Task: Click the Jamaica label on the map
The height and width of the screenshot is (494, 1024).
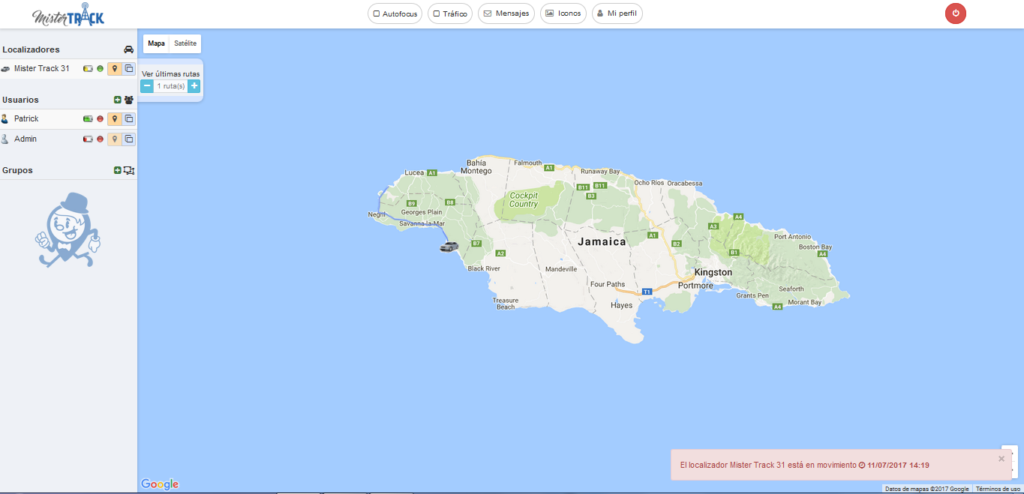Action: point(601,242)
